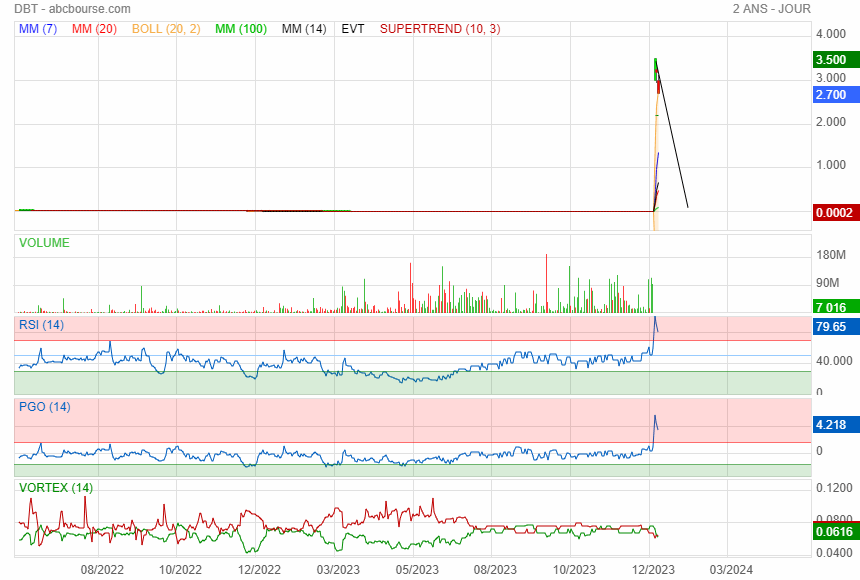The image size is (860, 580).
Task: Click the 4.218 PGO value tag
Action: click(836, 425)
